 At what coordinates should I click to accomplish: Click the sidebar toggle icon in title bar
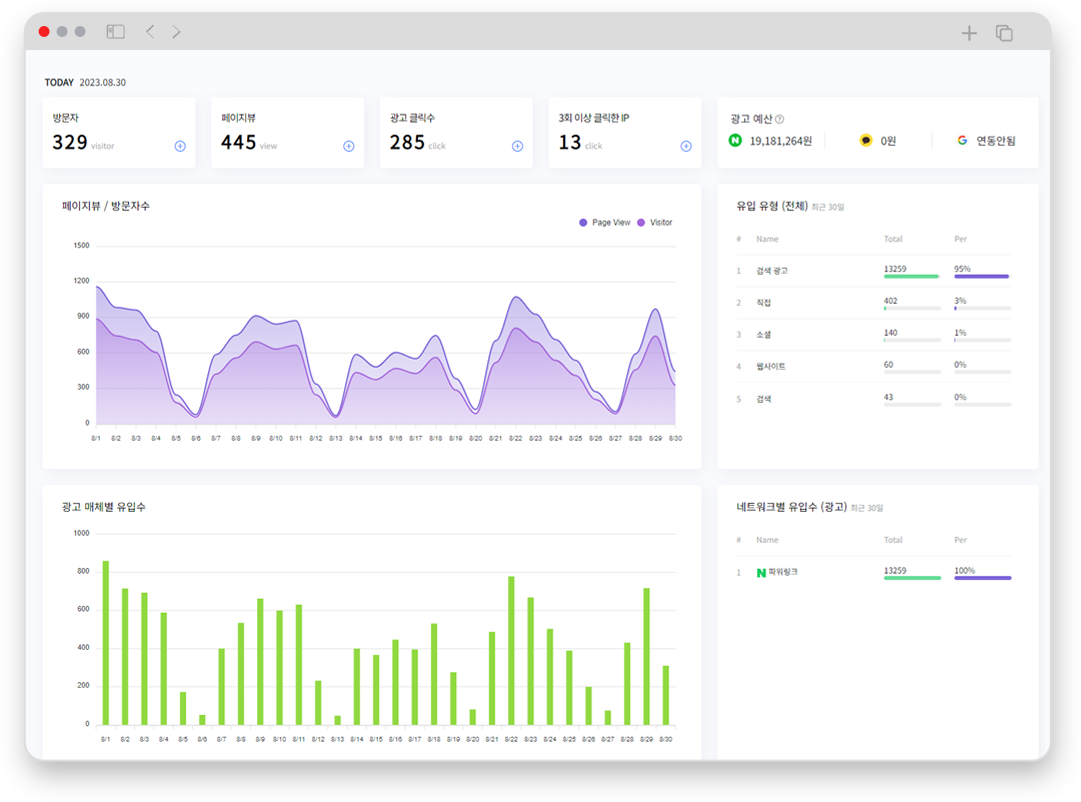(x=116, y=32)
